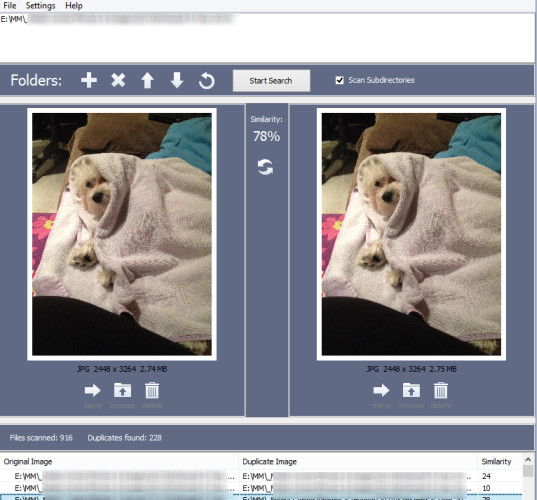This screenshot has height=500, width=537.
Task: Select the result row with similarity 24
Action: click(261, 476)
